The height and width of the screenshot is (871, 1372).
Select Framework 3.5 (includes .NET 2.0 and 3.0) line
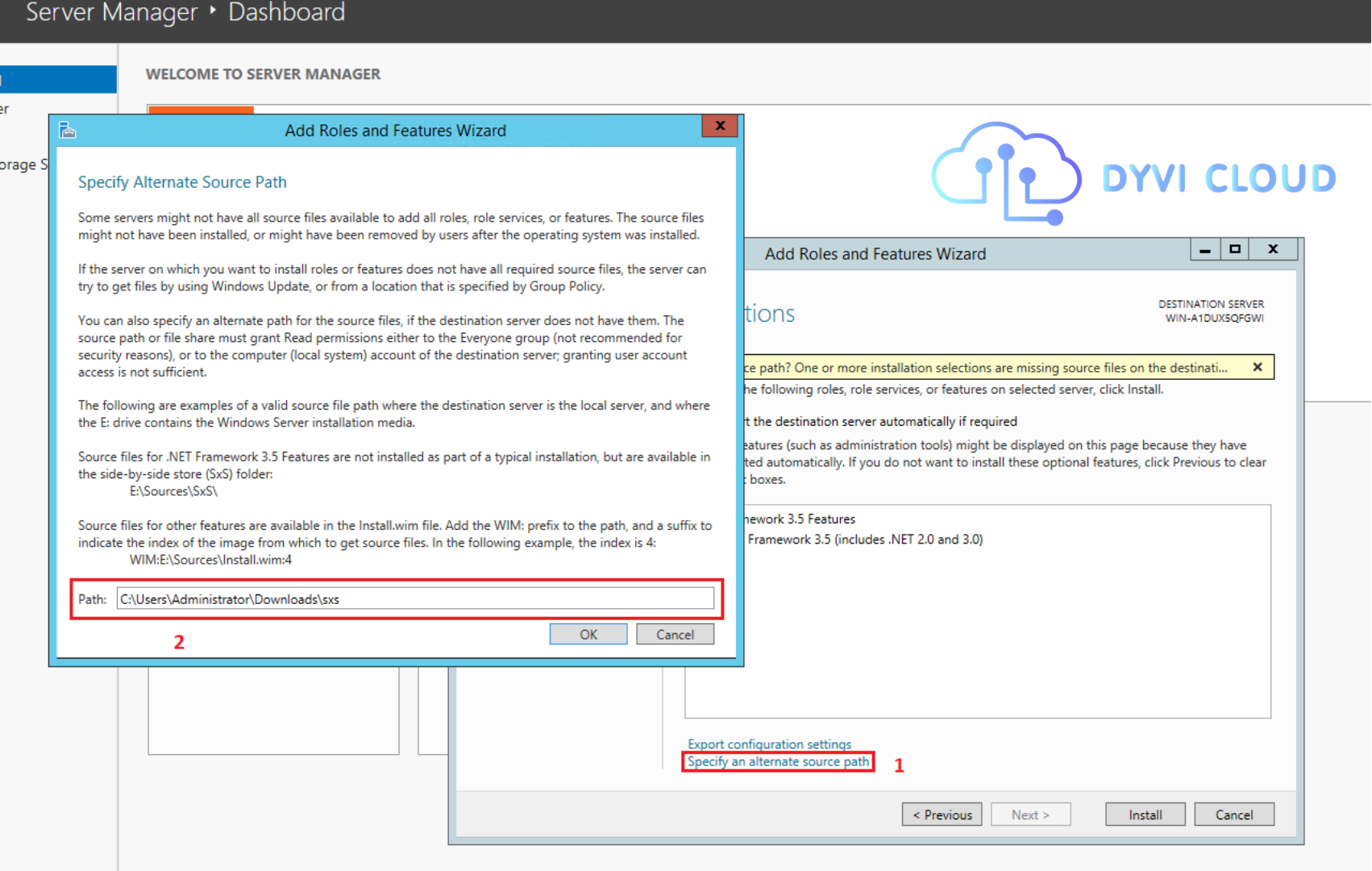coord(864,539)
